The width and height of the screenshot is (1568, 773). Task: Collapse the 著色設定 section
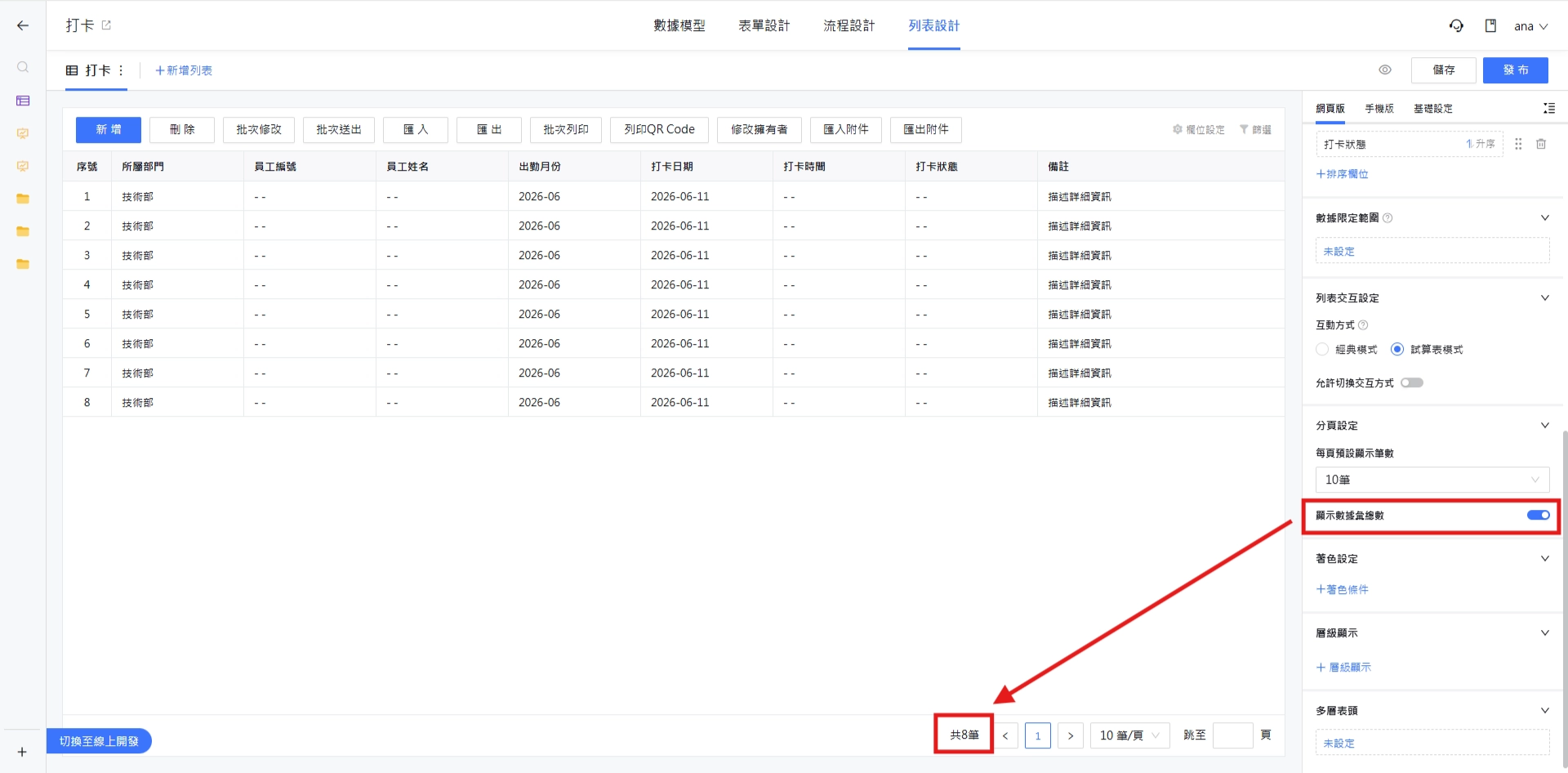(x=1544, y=559)
